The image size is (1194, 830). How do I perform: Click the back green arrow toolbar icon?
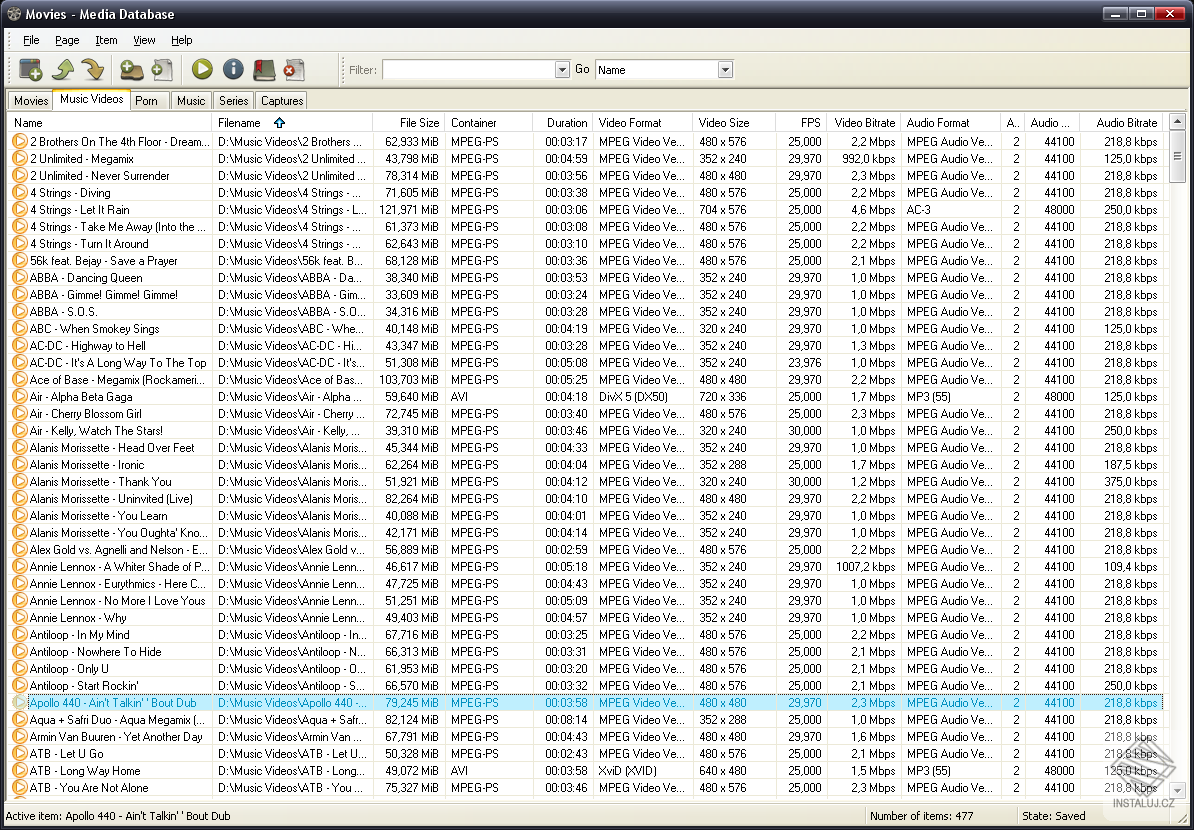(64, 70)
